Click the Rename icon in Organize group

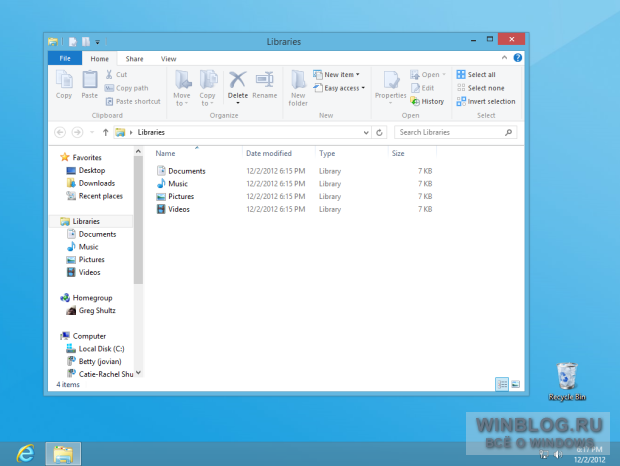pyautogui.click(x=265, y=79)
